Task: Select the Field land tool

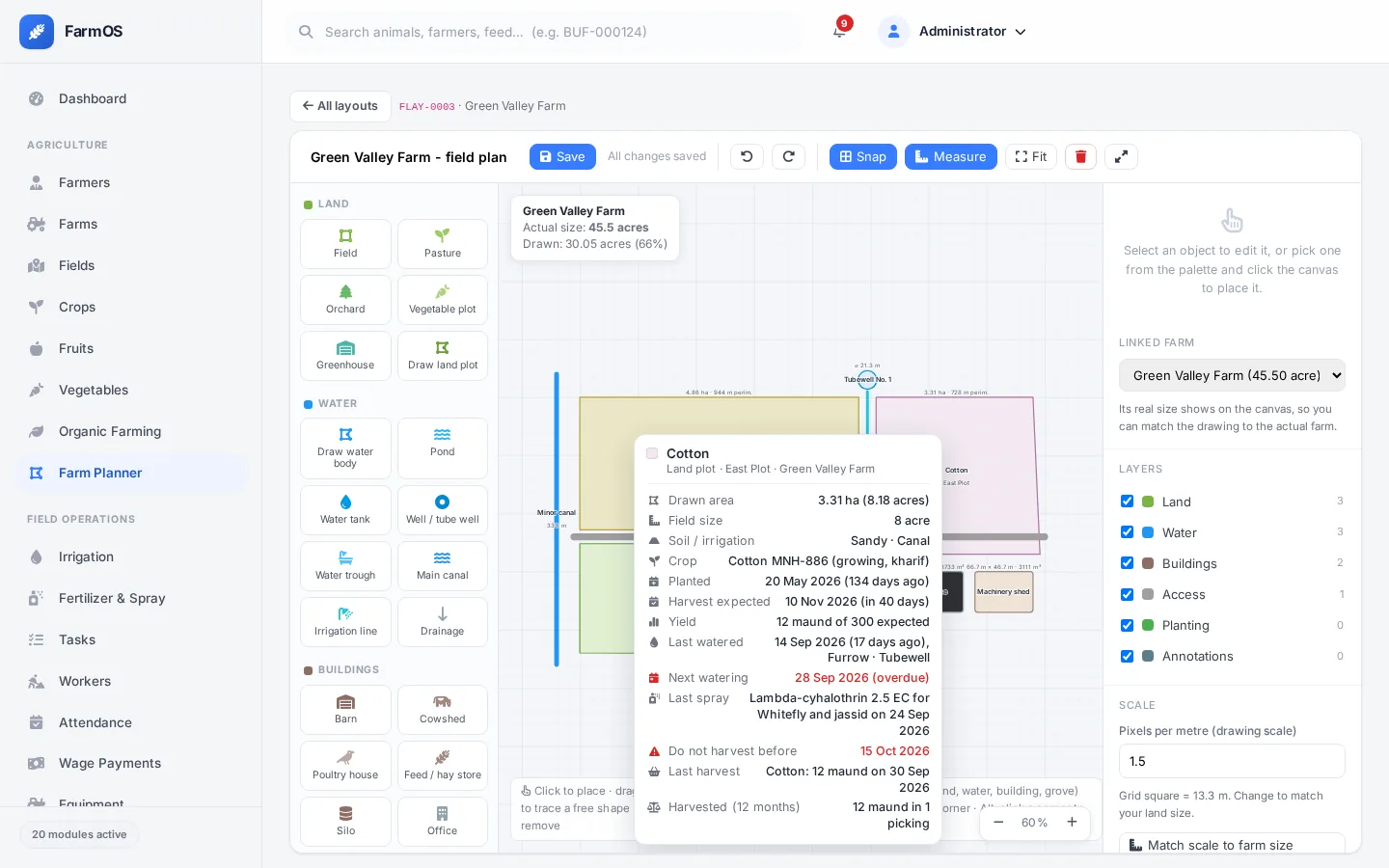Action: click(345, 244)
